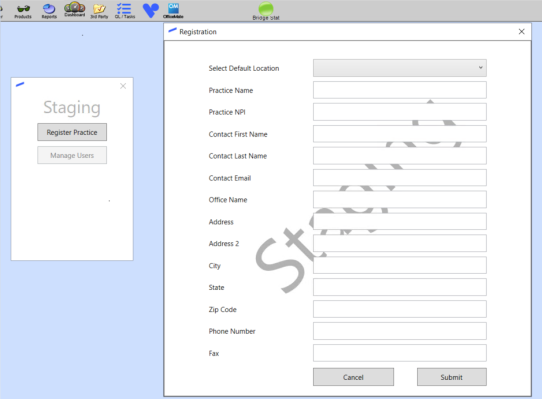Open the Products sunglasses icon
542x399 pixels.
click(23, 10)
